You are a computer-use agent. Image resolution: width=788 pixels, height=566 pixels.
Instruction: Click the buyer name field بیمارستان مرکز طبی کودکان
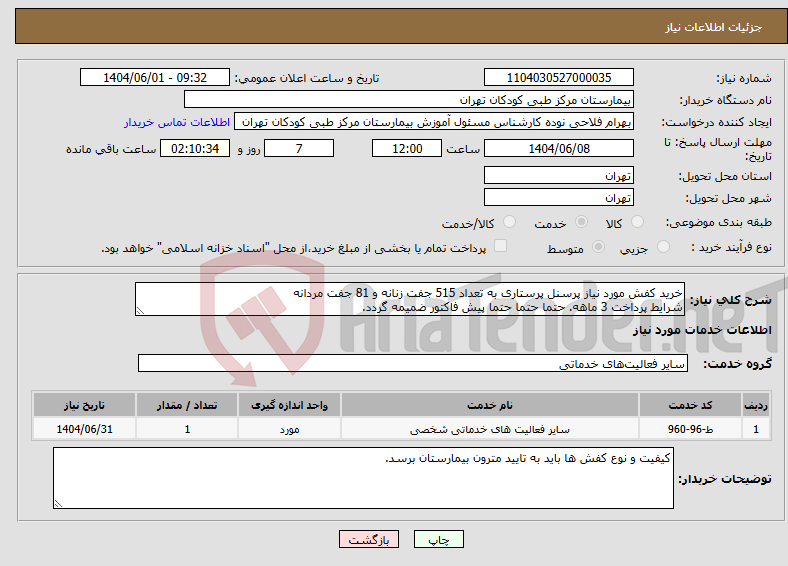(x=409, y=100)
